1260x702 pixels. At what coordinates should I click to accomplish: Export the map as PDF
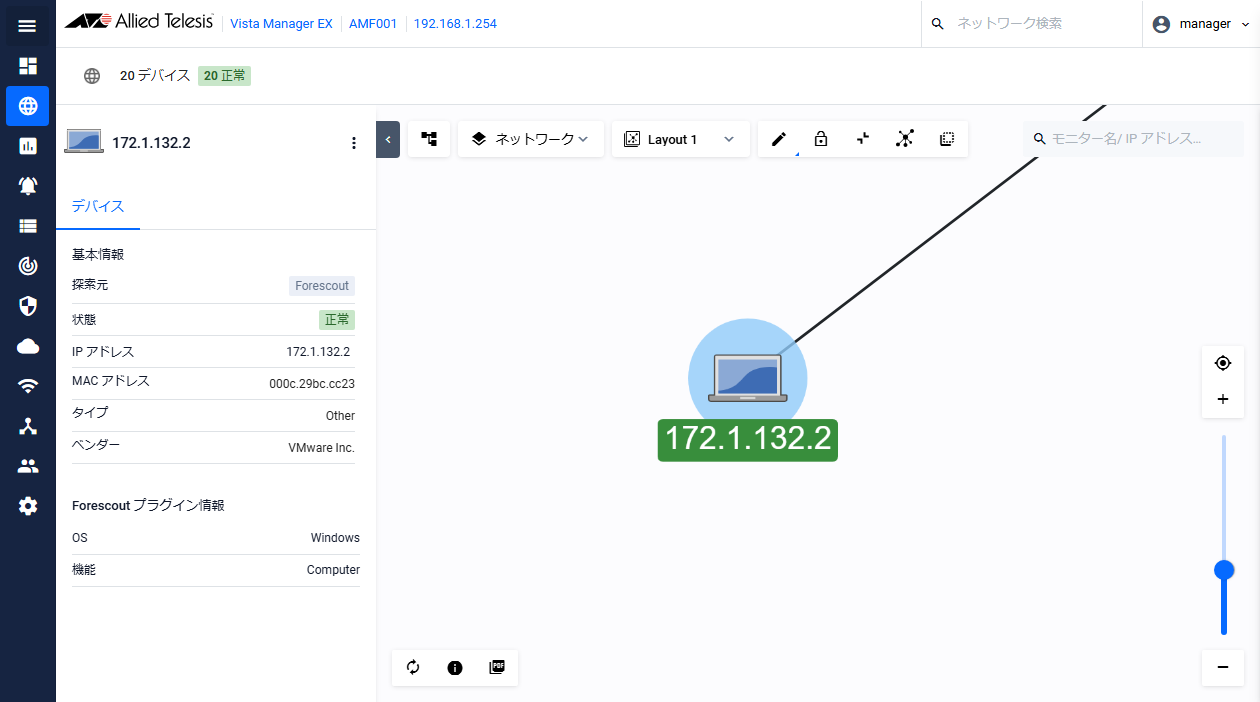coord(497,667)
